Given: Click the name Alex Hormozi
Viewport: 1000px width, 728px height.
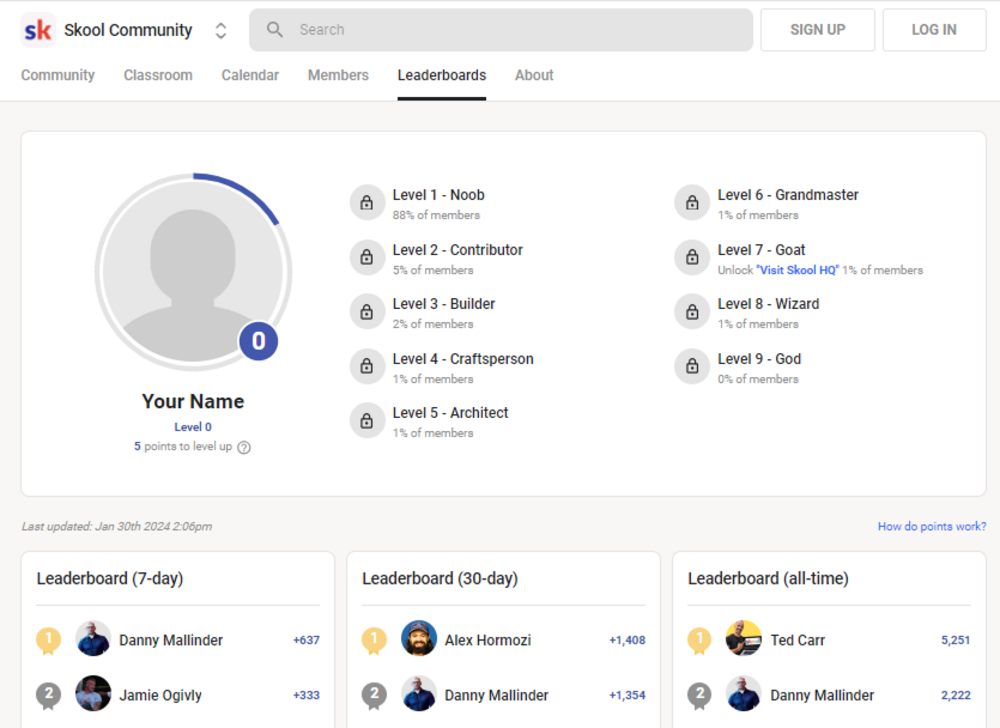Looking at the screenshot, I should (x=488, y=640).
